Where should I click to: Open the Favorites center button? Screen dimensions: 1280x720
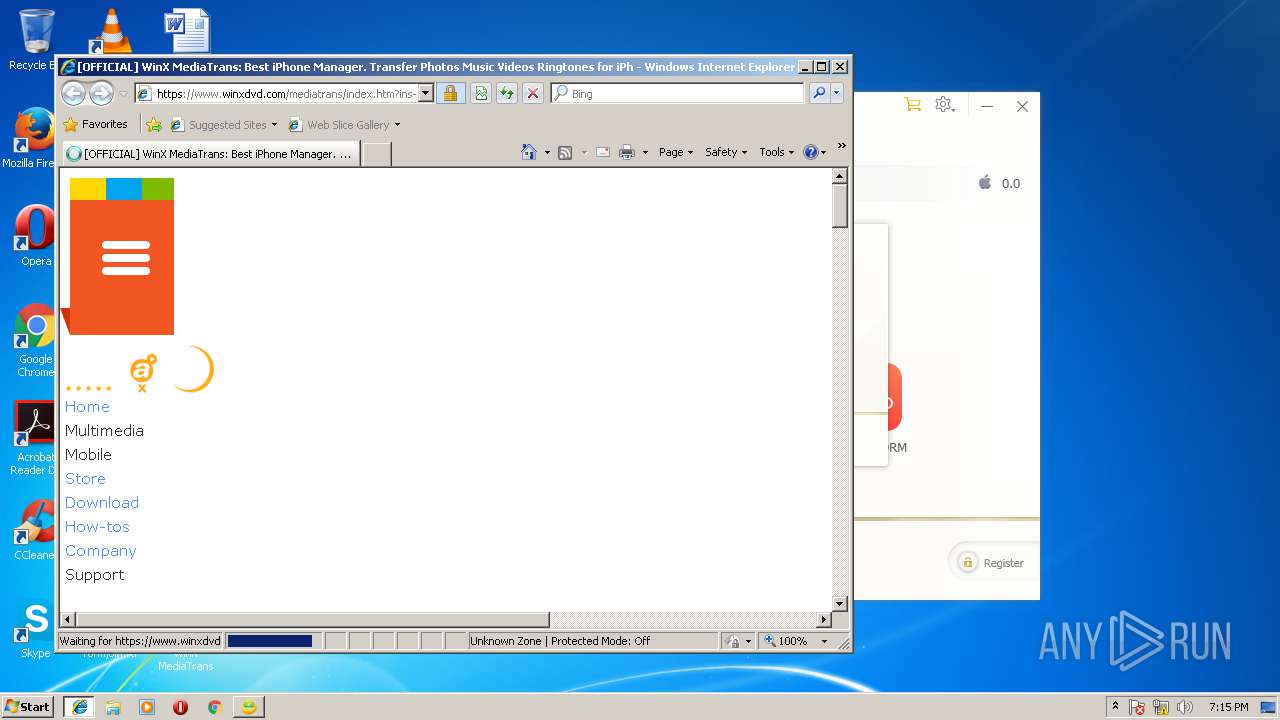[95, 124]
